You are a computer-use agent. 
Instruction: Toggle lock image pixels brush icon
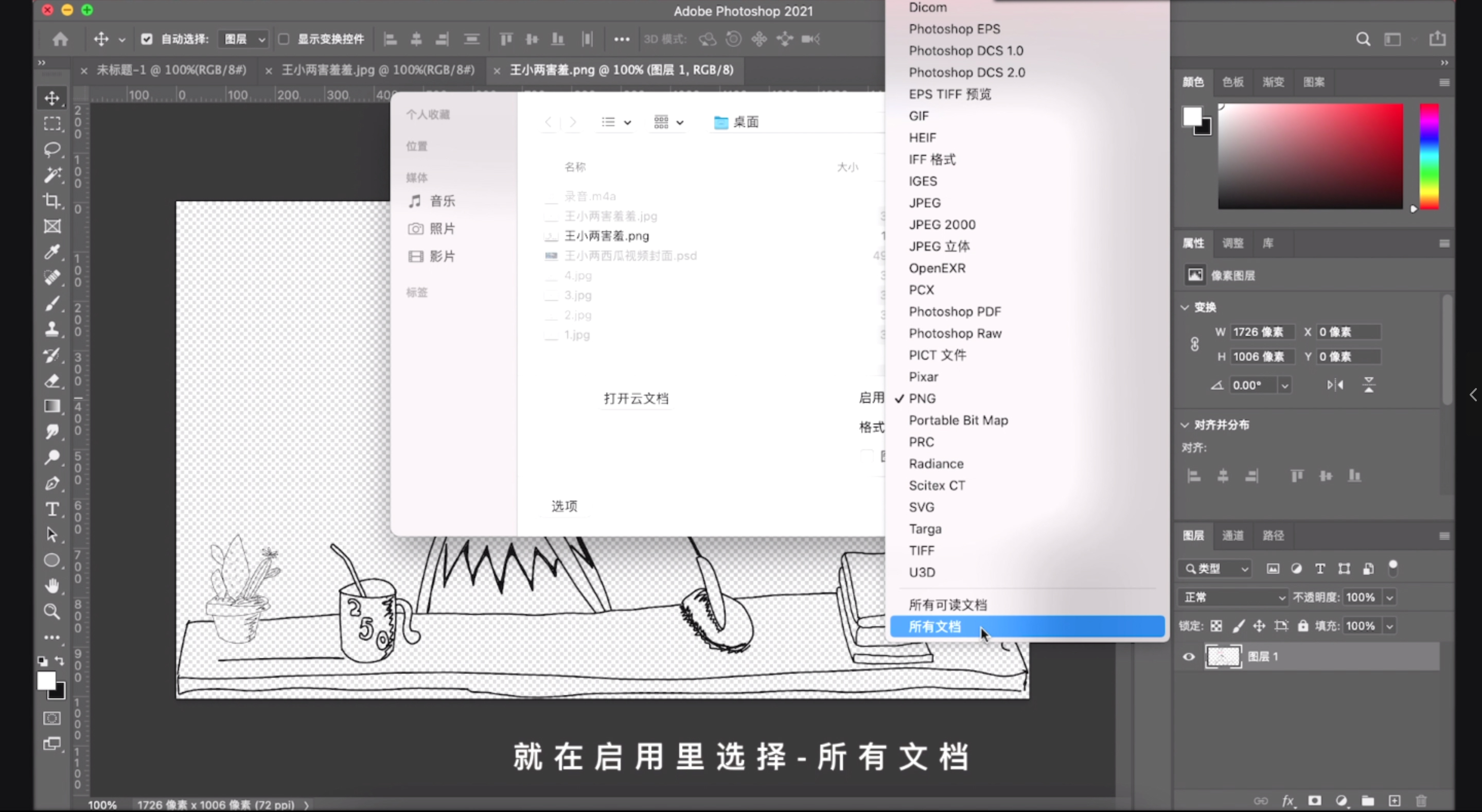(x=1238, y=626)
